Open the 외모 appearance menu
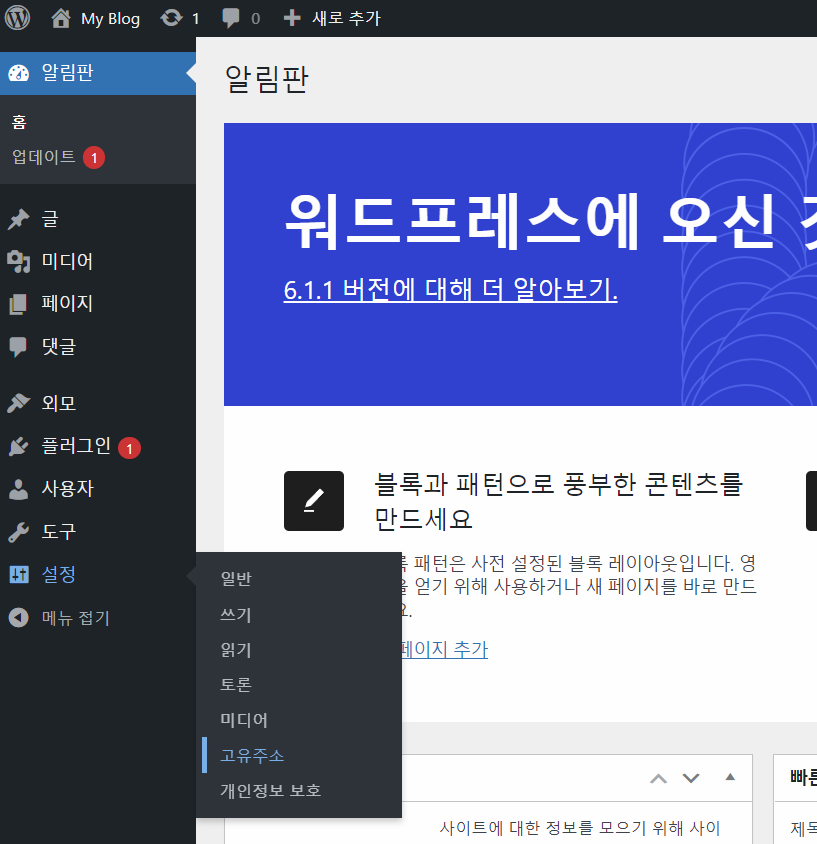The height and width of the screenshot is (844, 817). pyautogui.click(x=59, y=403)
